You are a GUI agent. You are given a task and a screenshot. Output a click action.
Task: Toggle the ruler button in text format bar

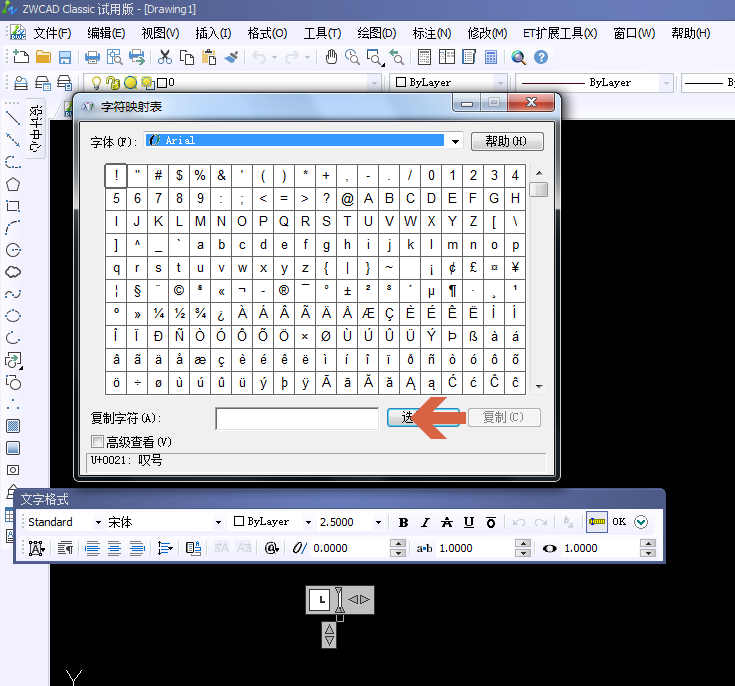(597, 522)
